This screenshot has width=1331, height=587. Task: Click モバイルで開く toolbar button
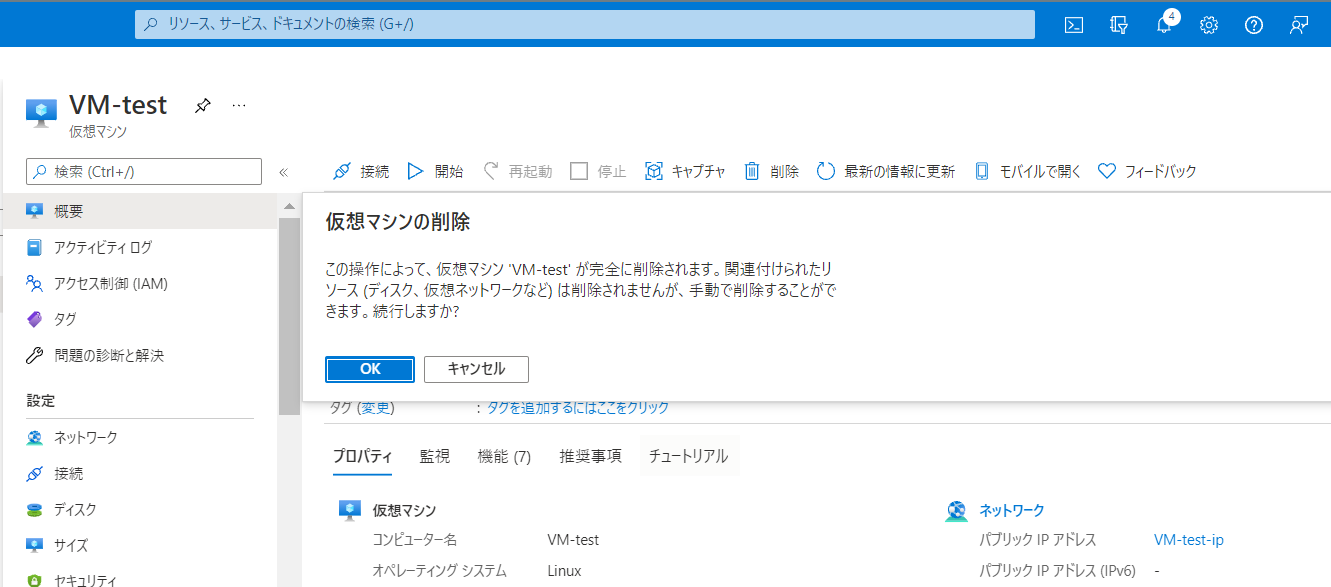click(x=1027, y=171)
